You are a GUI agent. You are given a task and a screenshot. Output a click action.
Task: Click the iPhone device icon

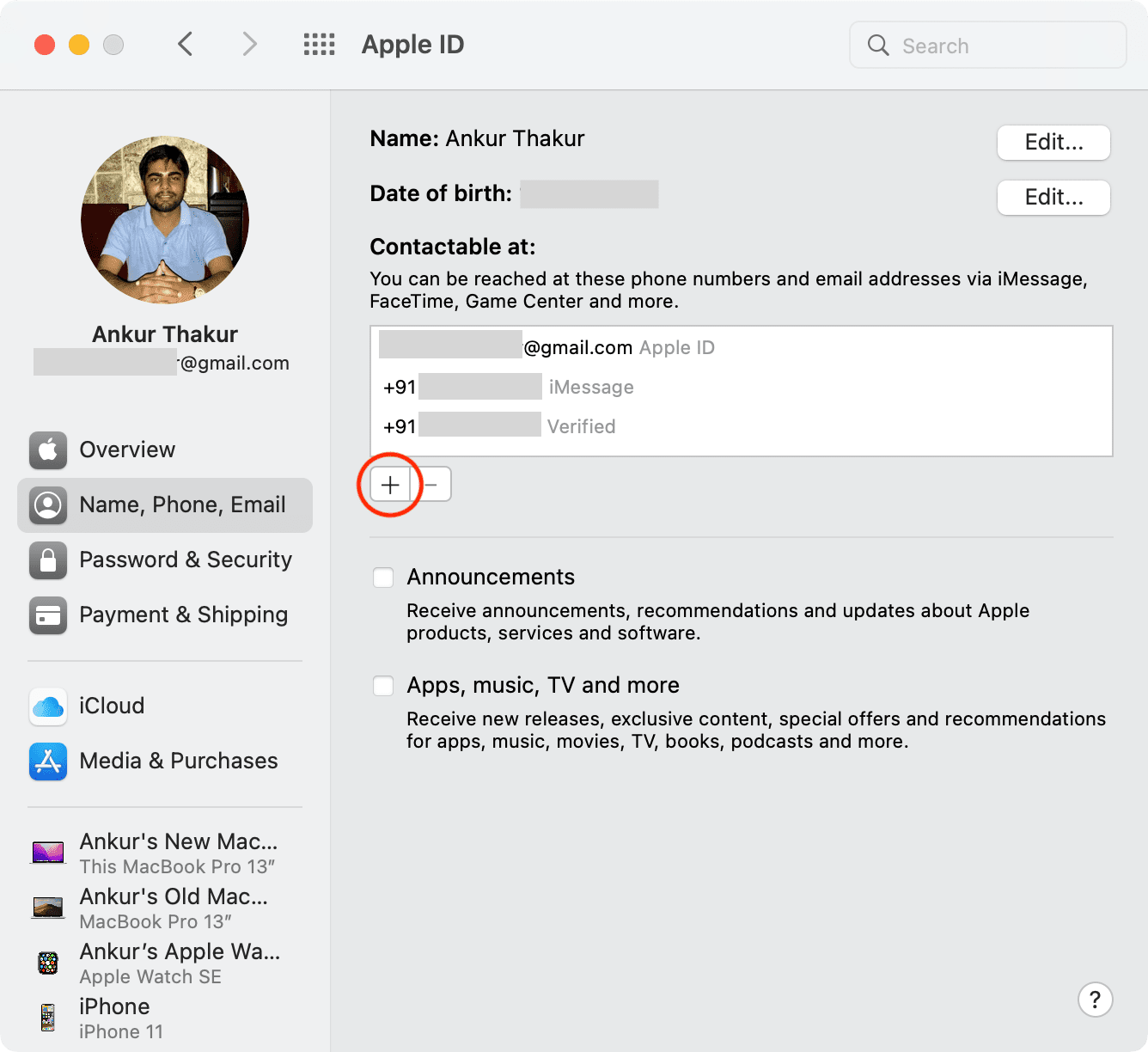[x=48, y=1018]
